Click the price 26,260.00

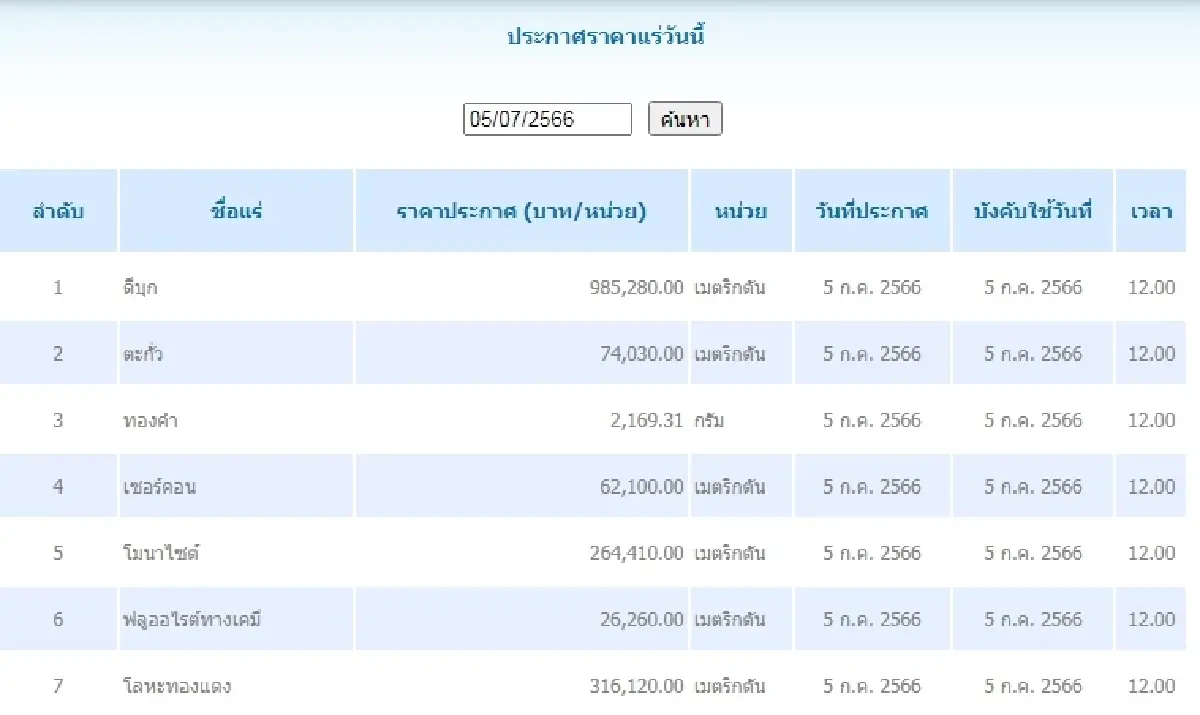(x=642, y=620)
